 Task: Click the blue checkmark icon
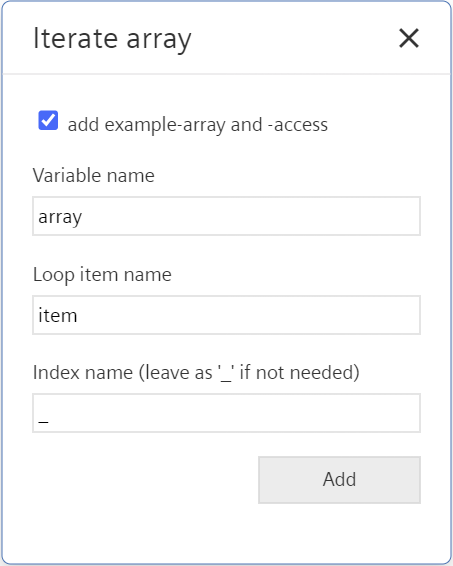pyautogui.click(x=48, y=120)
